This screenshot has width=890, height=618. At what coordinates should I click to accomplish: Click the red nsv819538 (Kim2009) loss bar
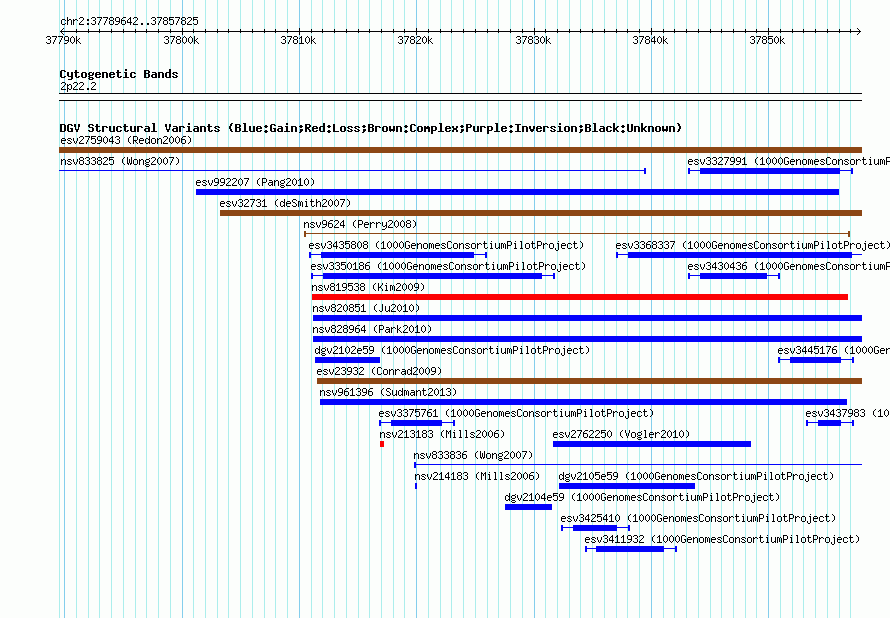pyautogui.click(x=580, y=297)
